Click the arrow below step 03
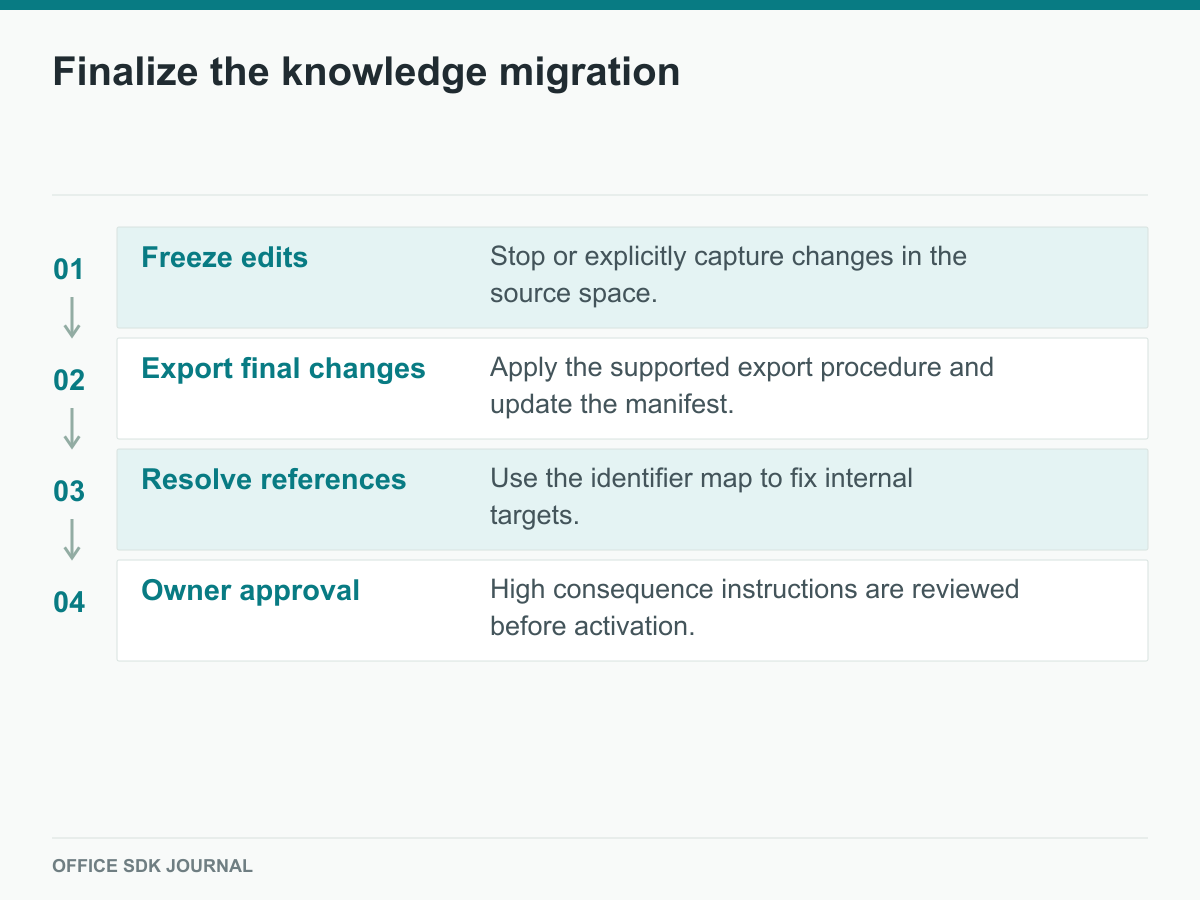Viewport: 1200px width, 900px height. pos(71,539)
